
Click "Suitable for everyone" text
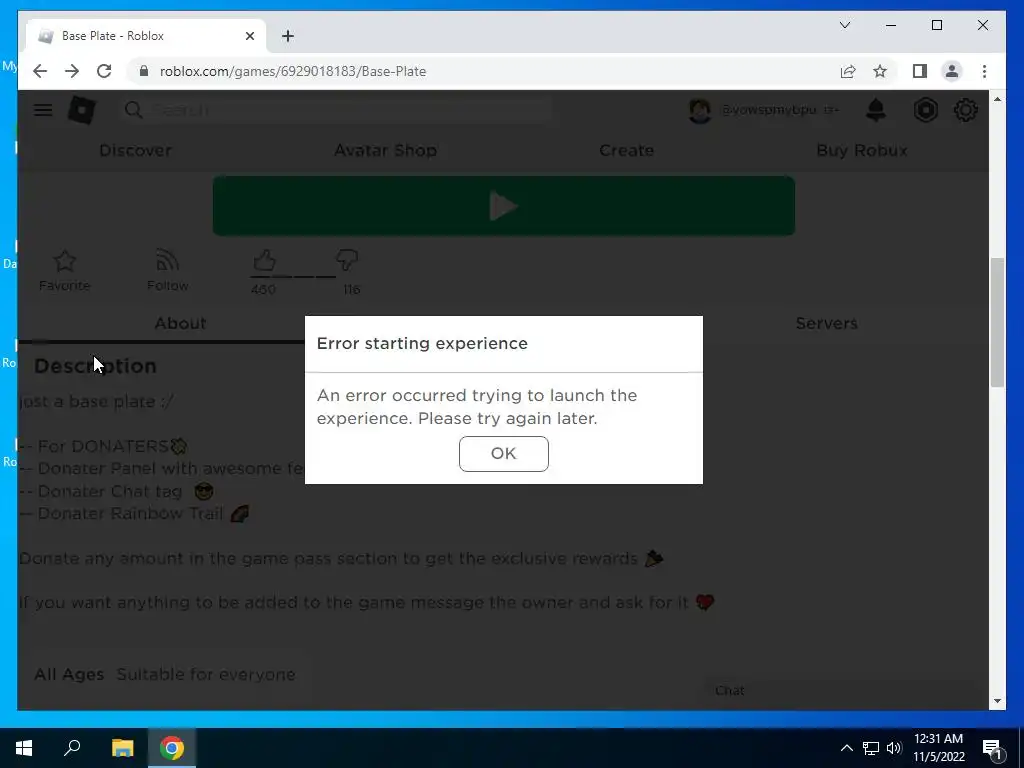(x=206, y=675)
